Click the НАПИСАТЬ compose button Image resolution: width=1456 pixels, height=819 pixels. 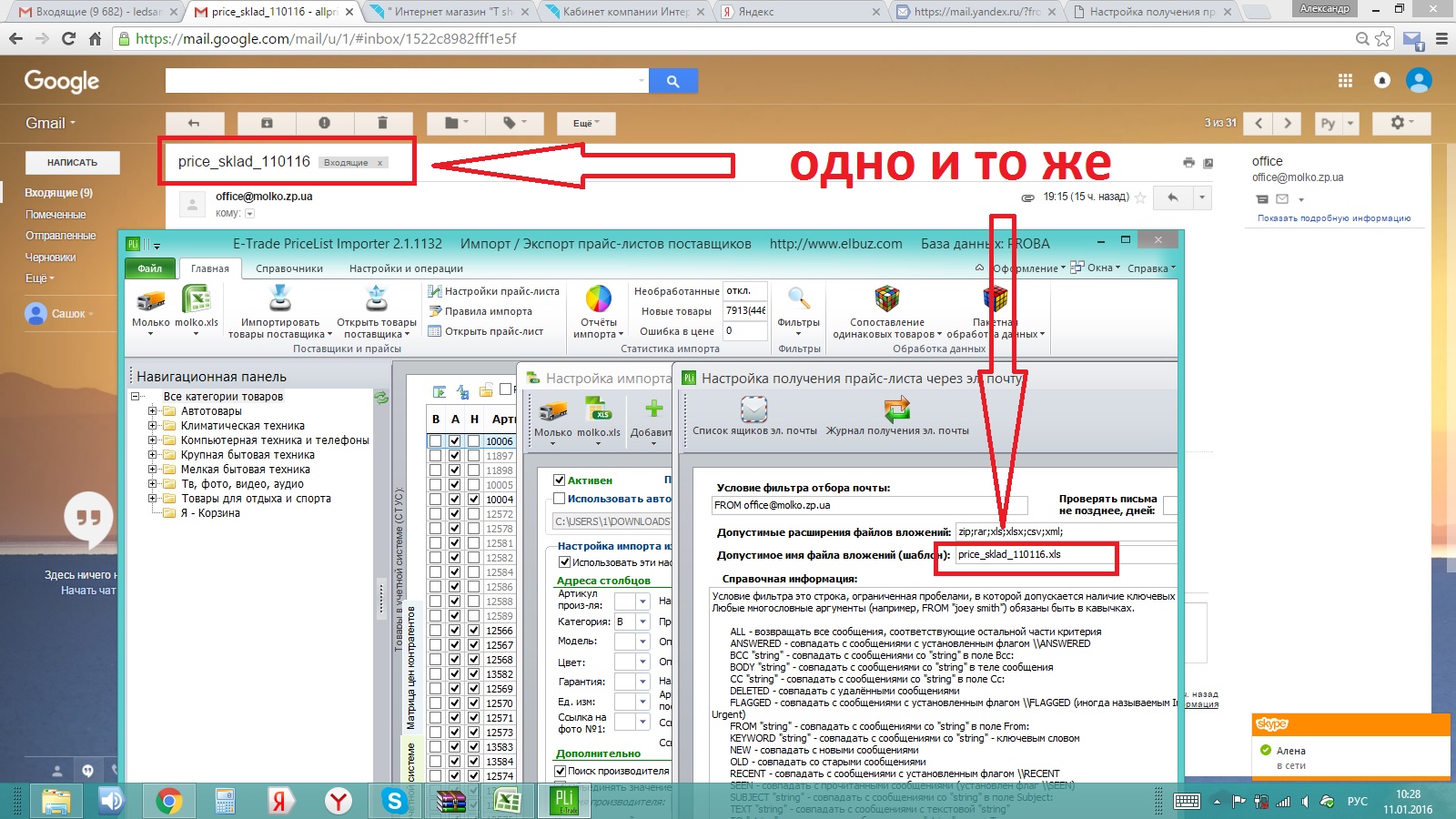pyautogui.click(x=73, y=163)
